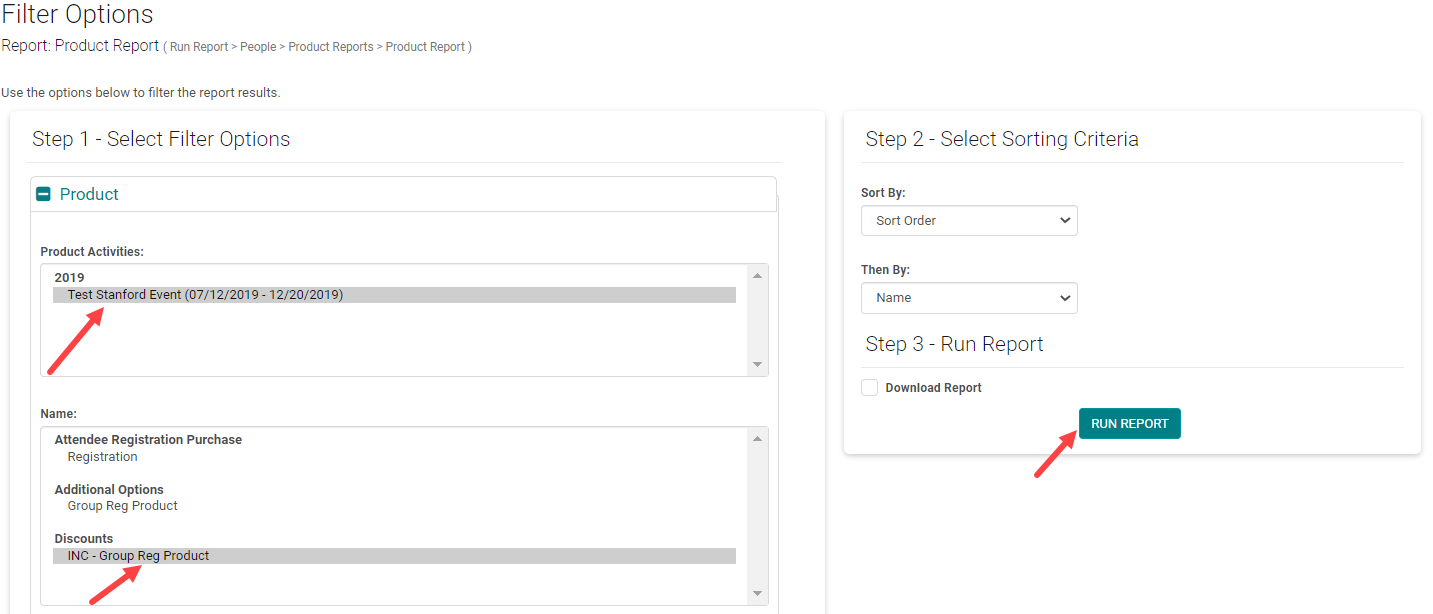Click the Download Report label
Image resolution: width=1433 pixels, height=614 pixels.
(933, 388)
